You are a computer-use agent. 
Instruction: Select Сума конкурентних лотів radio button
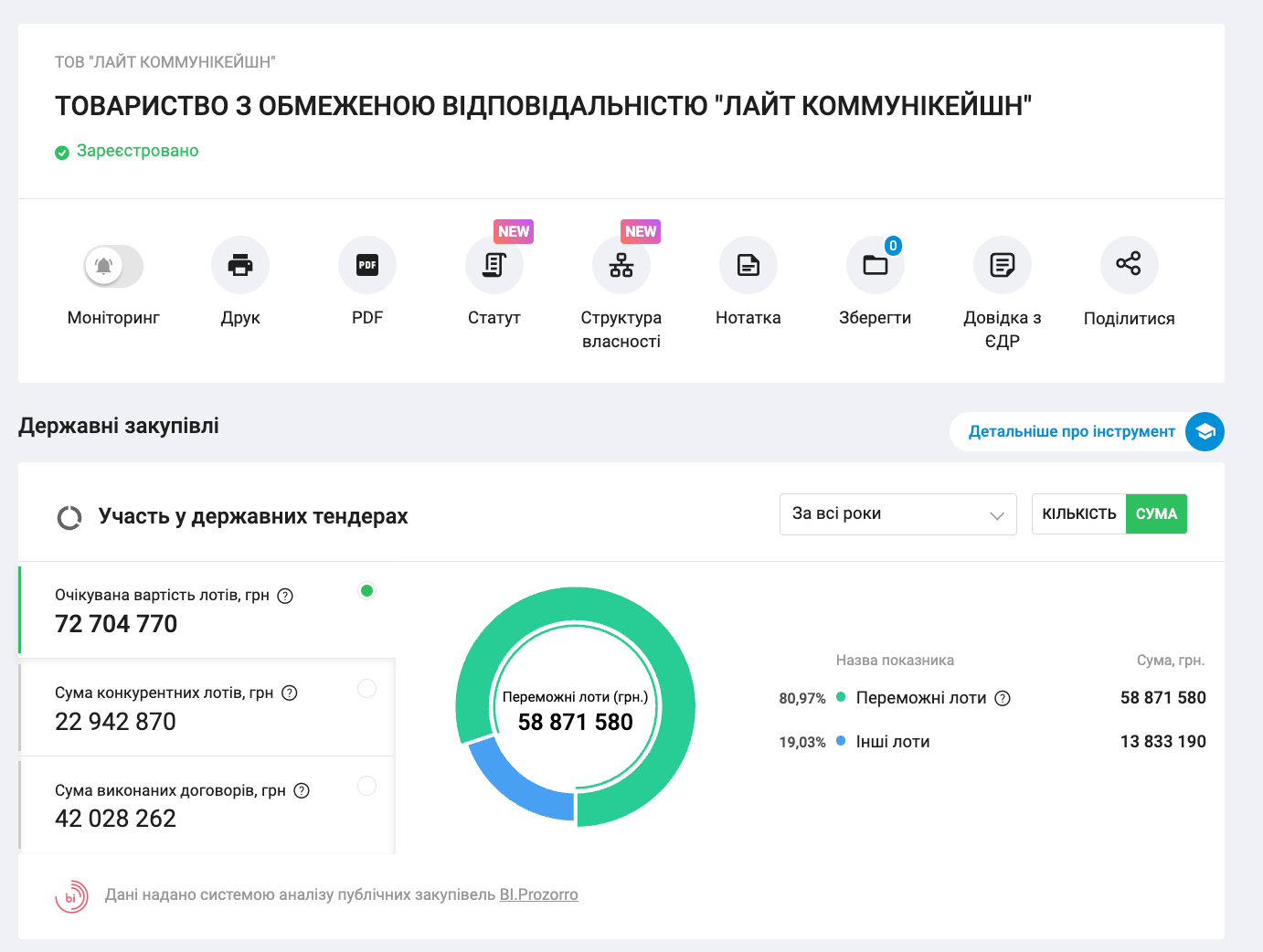click(x=366, y=688)
